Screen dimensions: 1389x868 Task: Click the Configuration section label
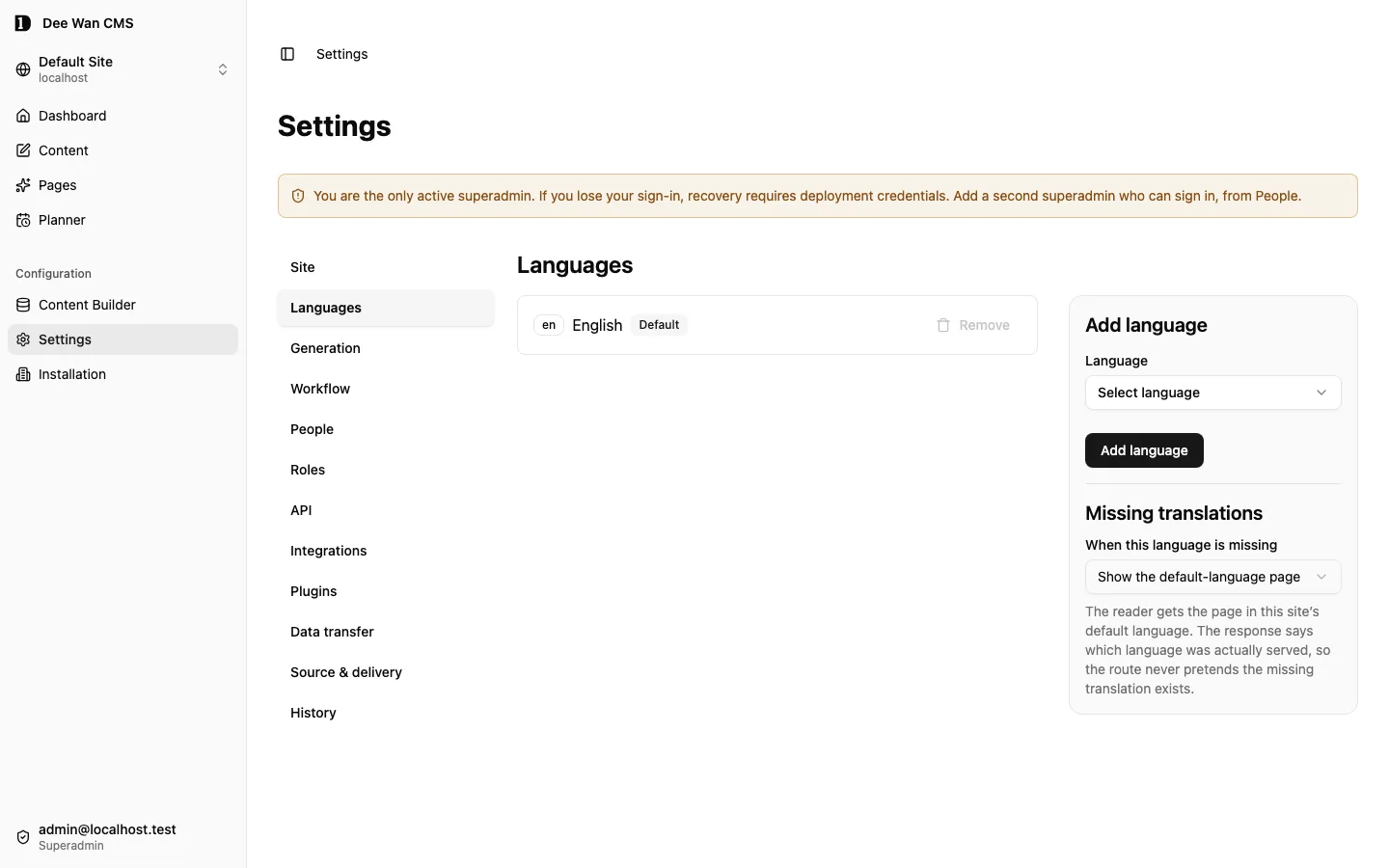pos(53,274)
